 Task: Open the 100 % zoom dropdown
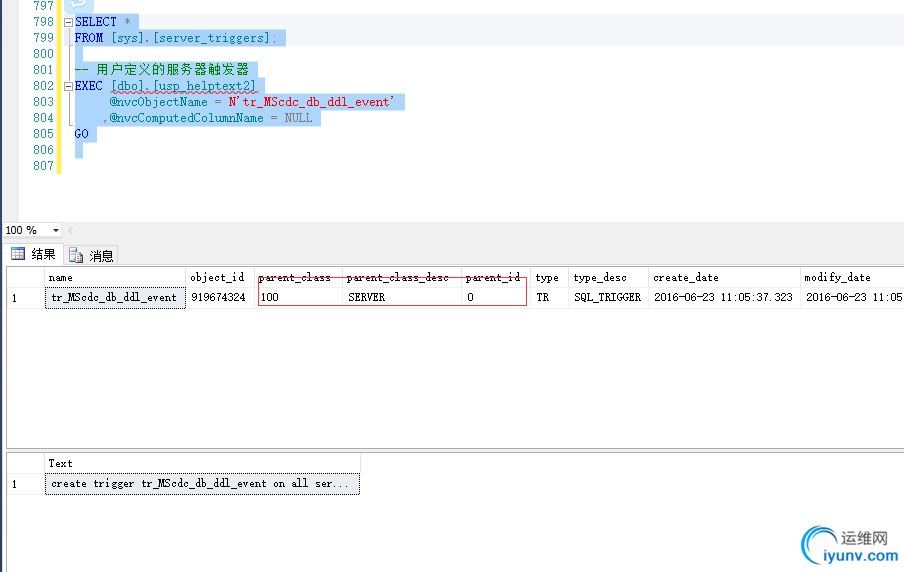[56, 230]
